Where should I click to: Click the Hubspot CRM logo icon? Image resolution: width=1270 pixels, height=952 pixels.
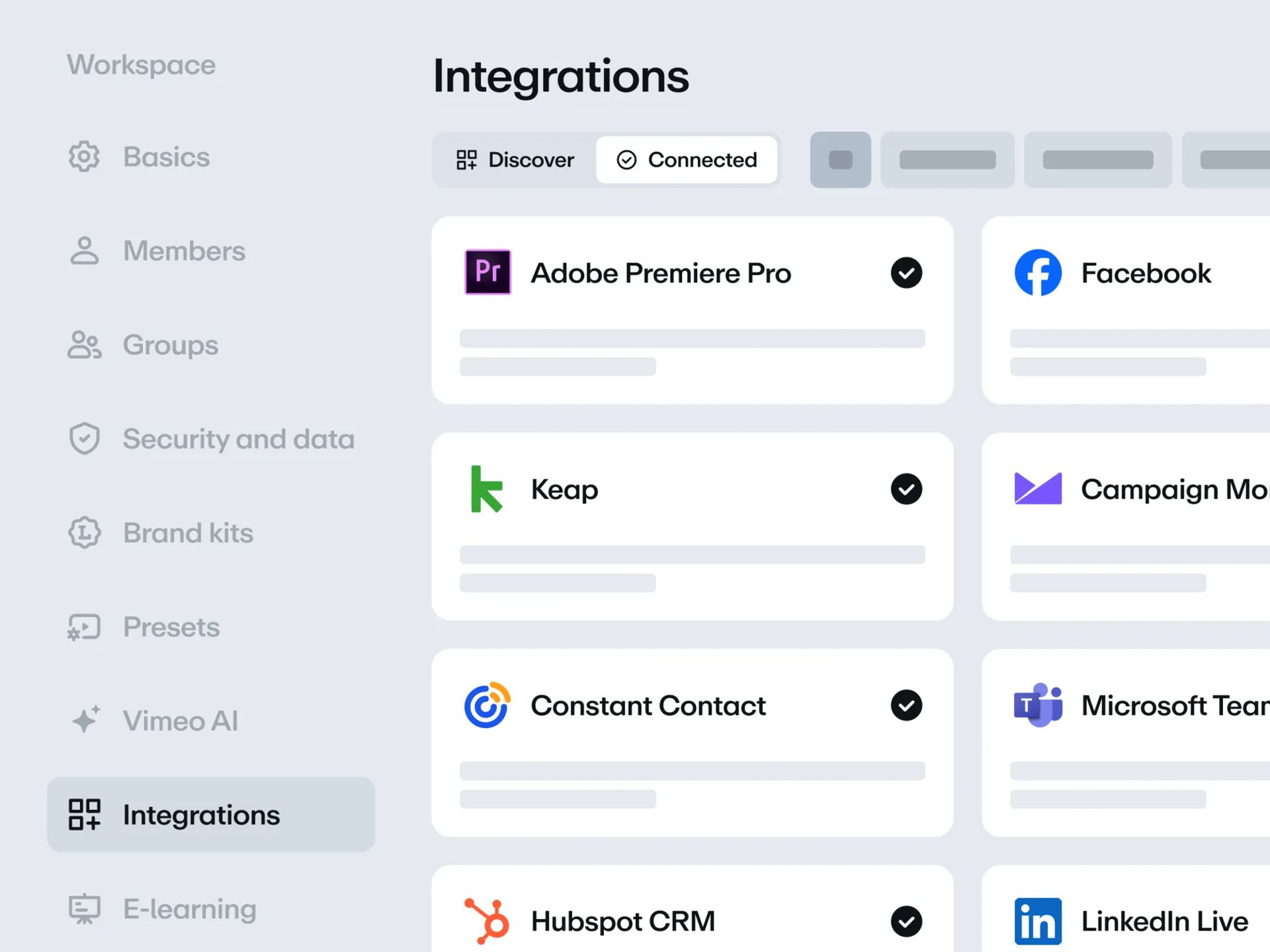pyautogui.click(x=487, y=920)
